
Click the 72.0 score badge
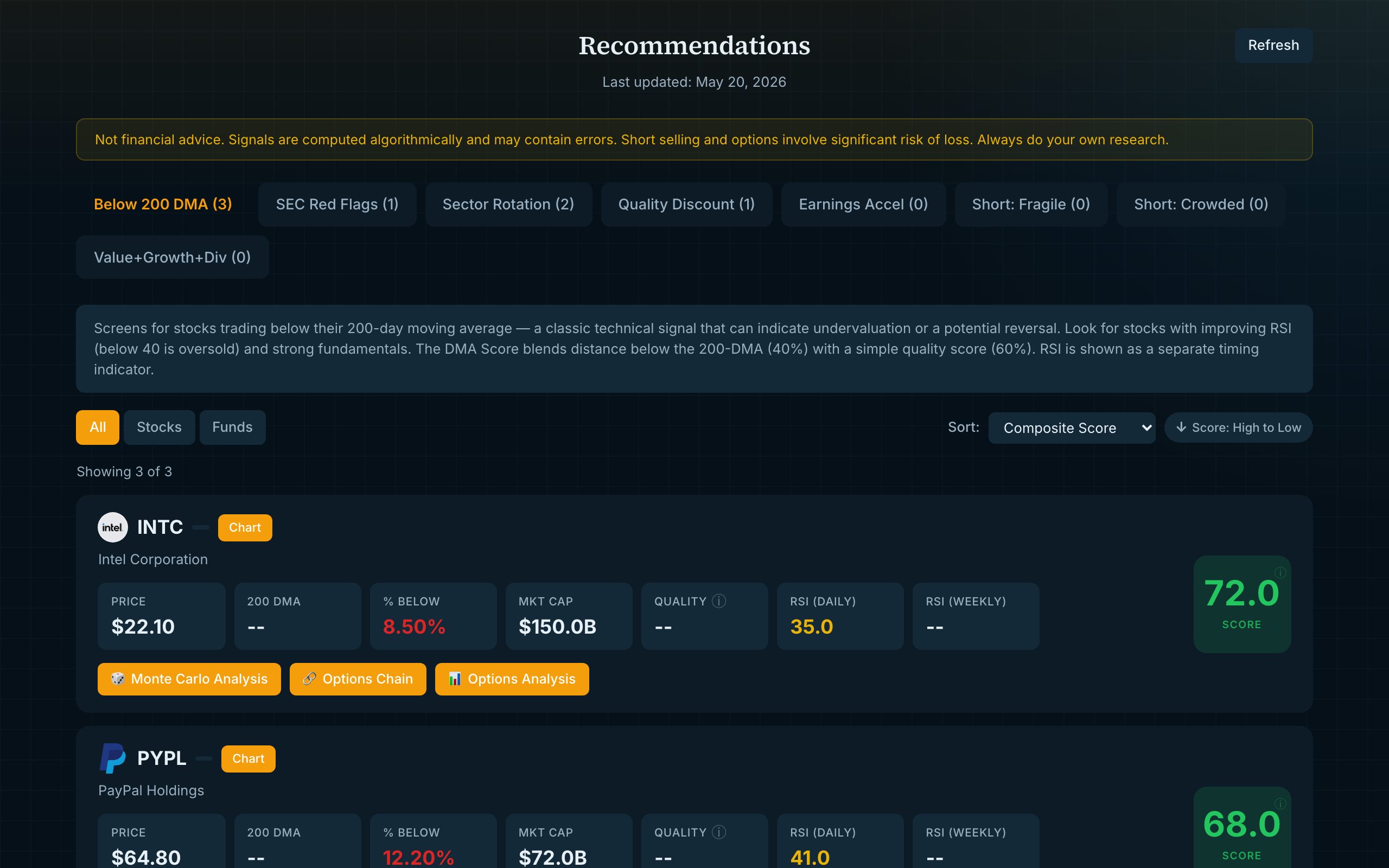(x=1242, y=604)
